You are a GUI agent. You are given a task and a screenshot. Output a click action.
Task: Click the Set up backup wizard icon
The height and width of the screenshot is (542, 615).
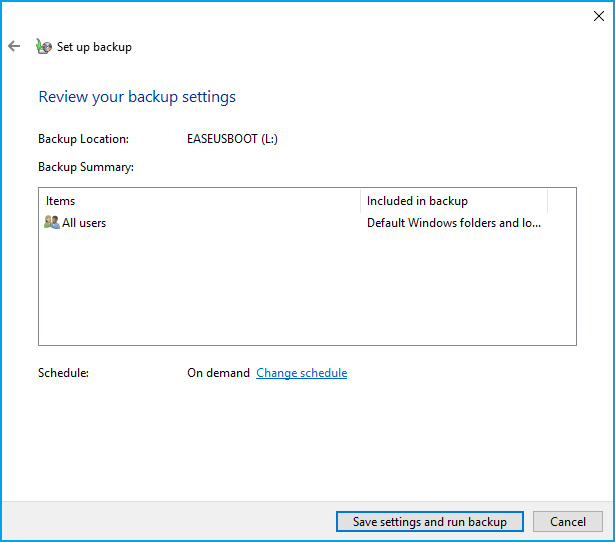pyautogui.click(x=43, y=46)
